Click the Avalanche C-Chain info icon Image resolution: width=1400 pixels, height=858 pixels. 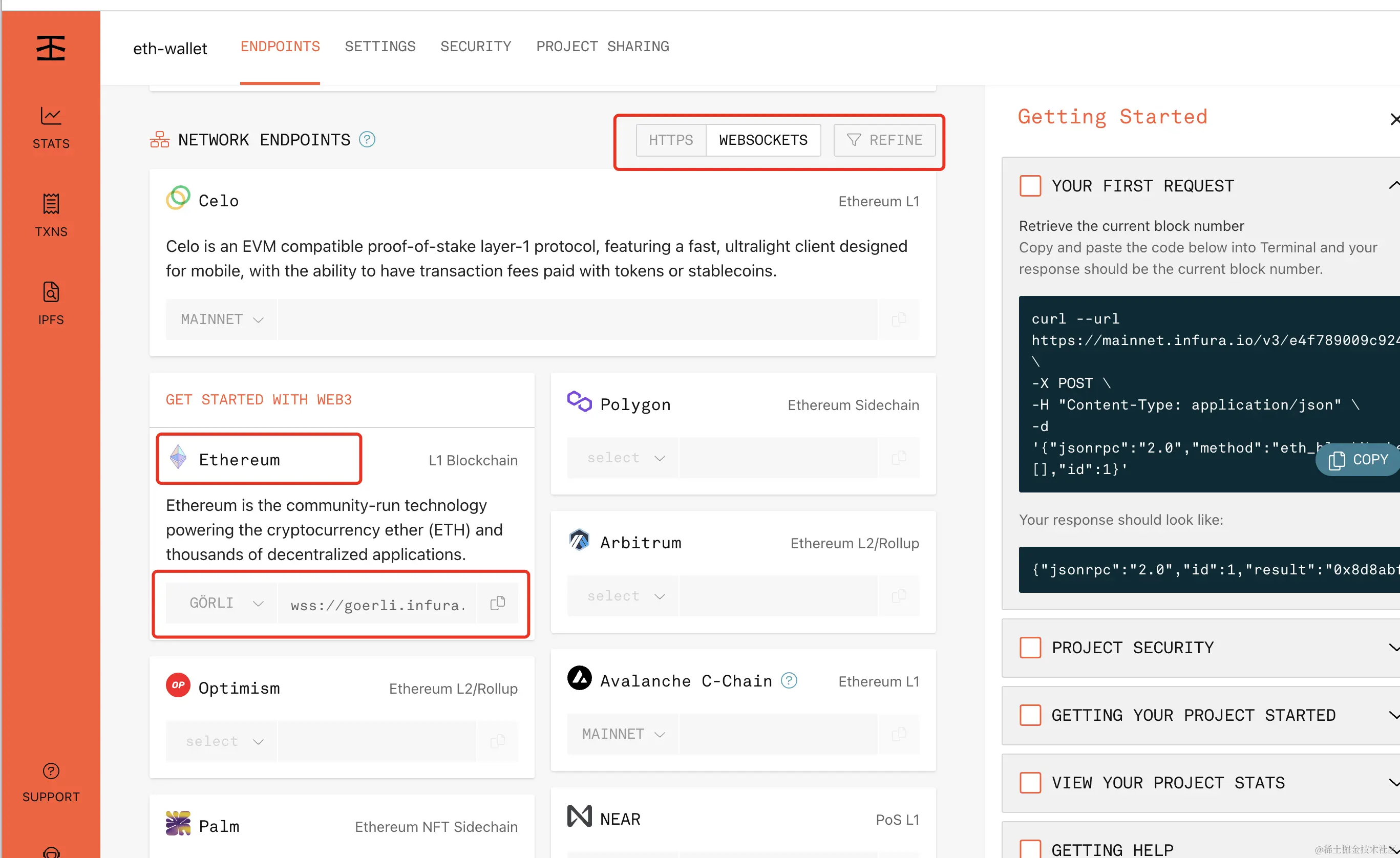tap(789, 680)
